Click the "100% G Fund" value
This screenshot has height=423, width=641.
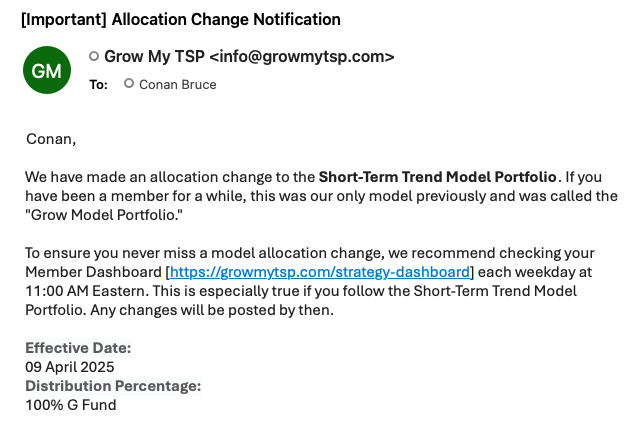71,405
